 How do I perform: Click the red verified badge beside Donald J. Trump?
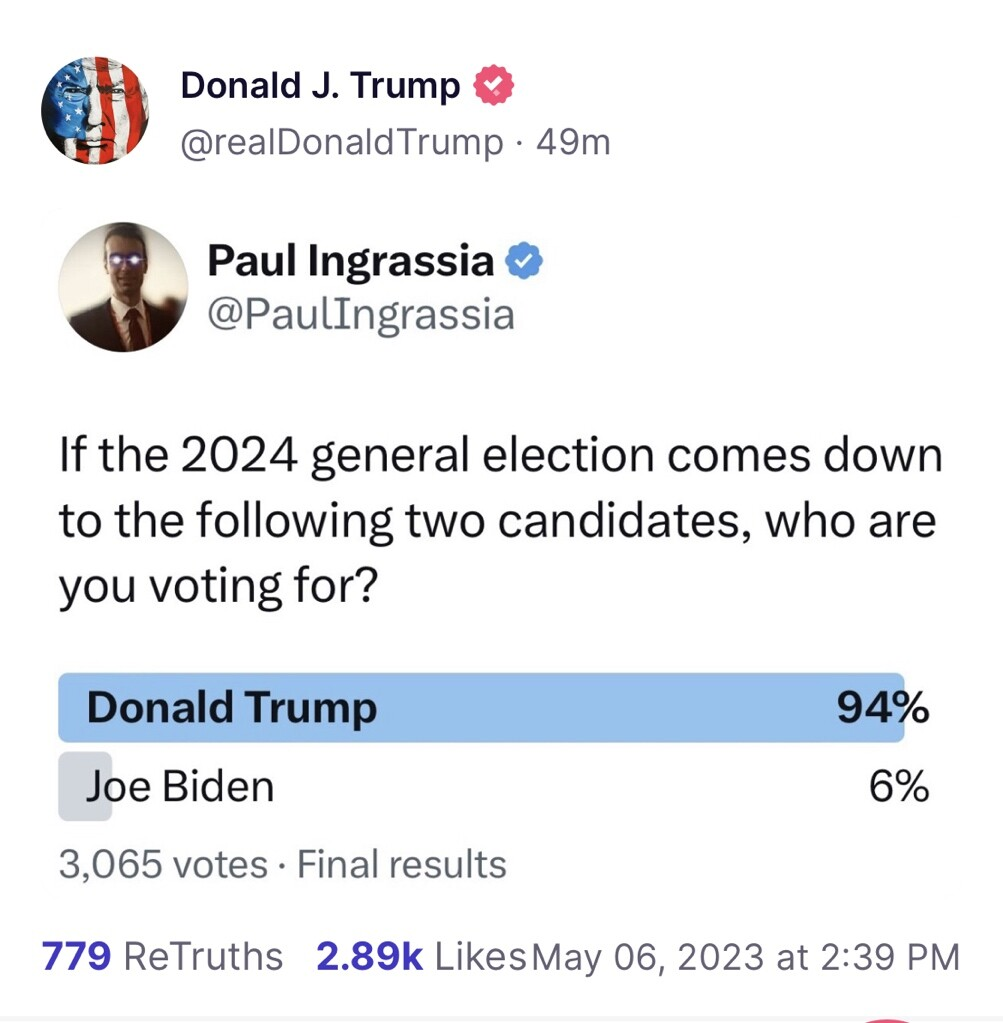tap(492, 87)
